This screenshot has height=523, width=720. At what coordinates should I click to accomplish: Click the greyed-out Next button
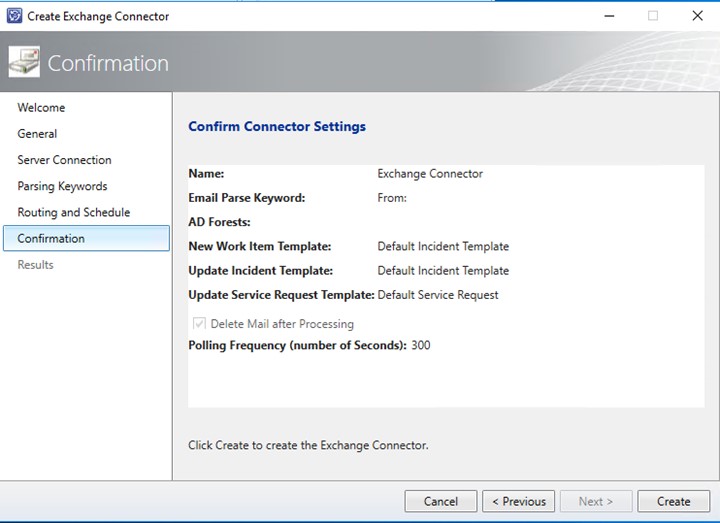[596, 501]
